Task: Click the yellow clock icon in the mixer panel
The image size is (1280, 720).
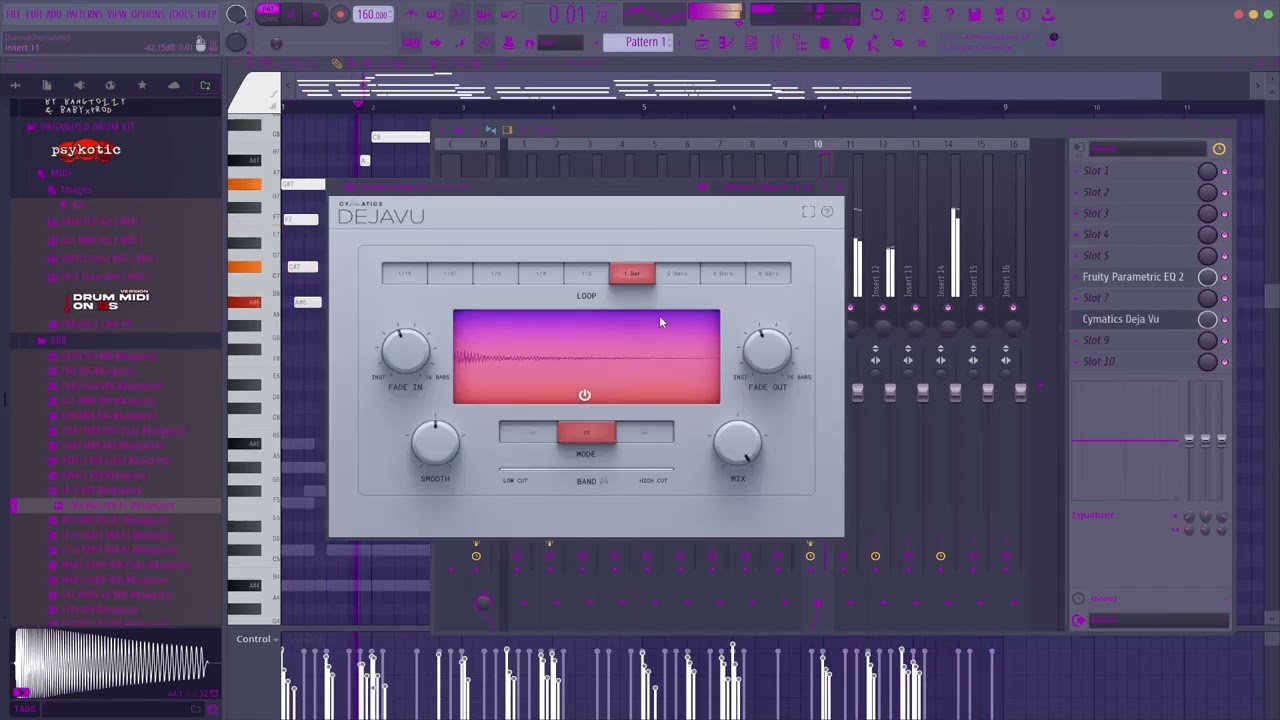Action: click(x=1219, y=149)
